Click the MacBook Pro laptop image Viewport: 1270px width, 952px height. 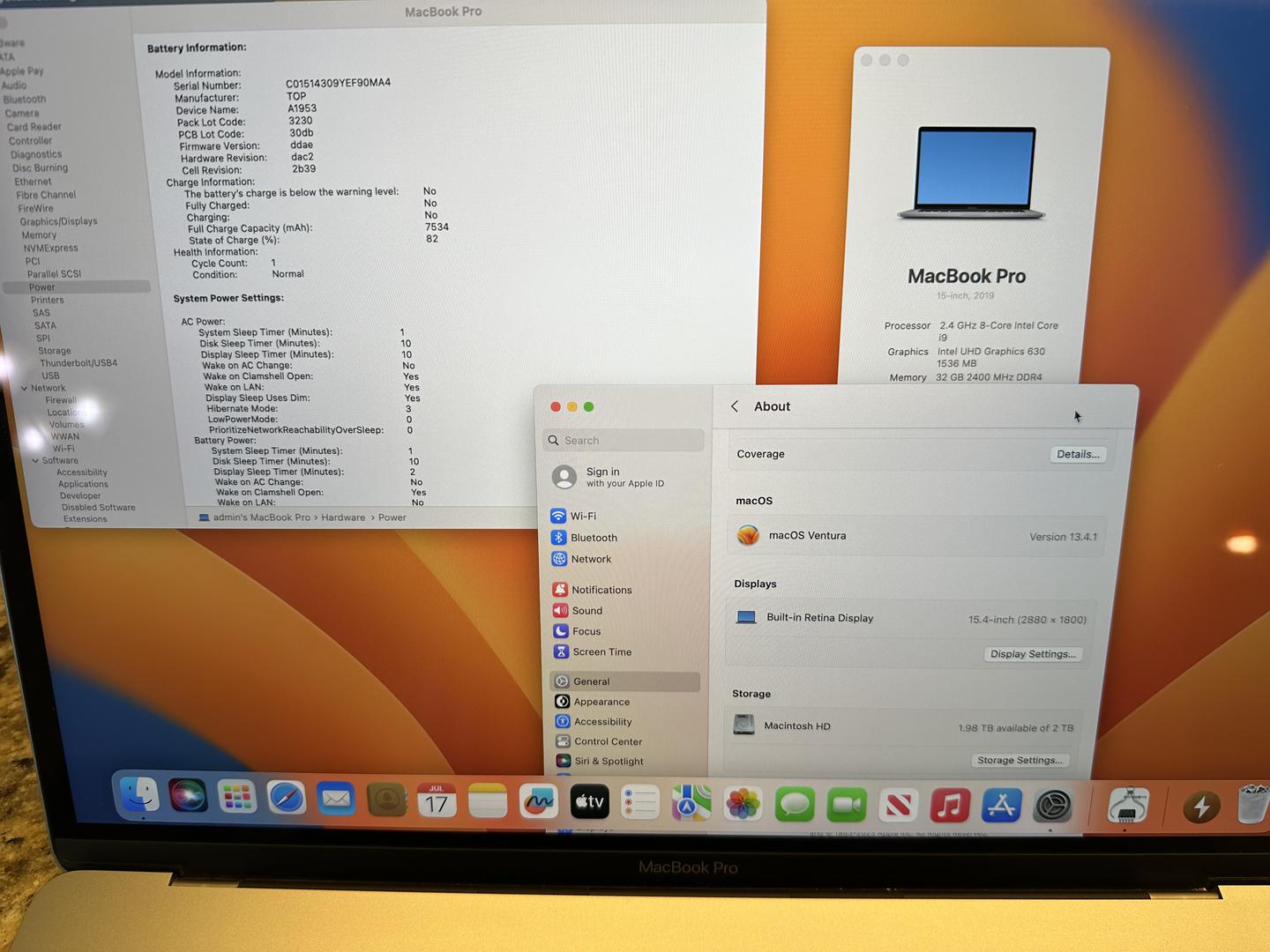tap(972, 174)
